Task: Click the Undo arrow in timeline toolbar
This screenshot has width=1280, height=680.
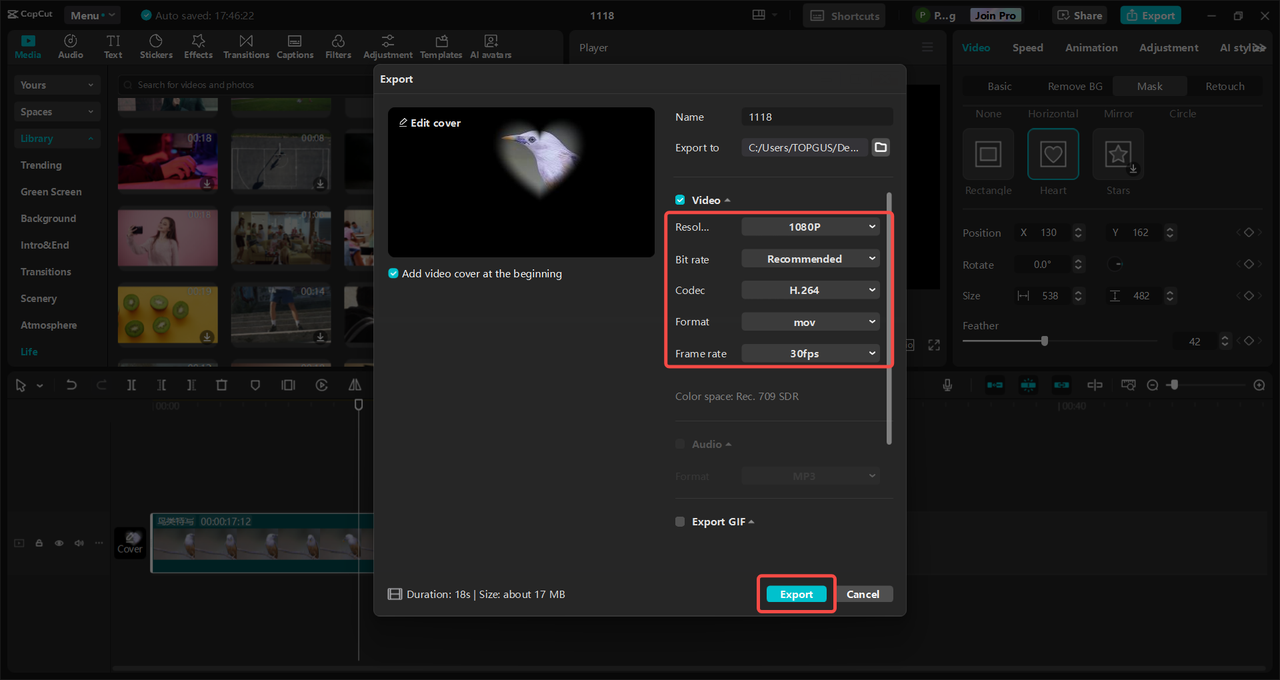Action: click(71, 385)
